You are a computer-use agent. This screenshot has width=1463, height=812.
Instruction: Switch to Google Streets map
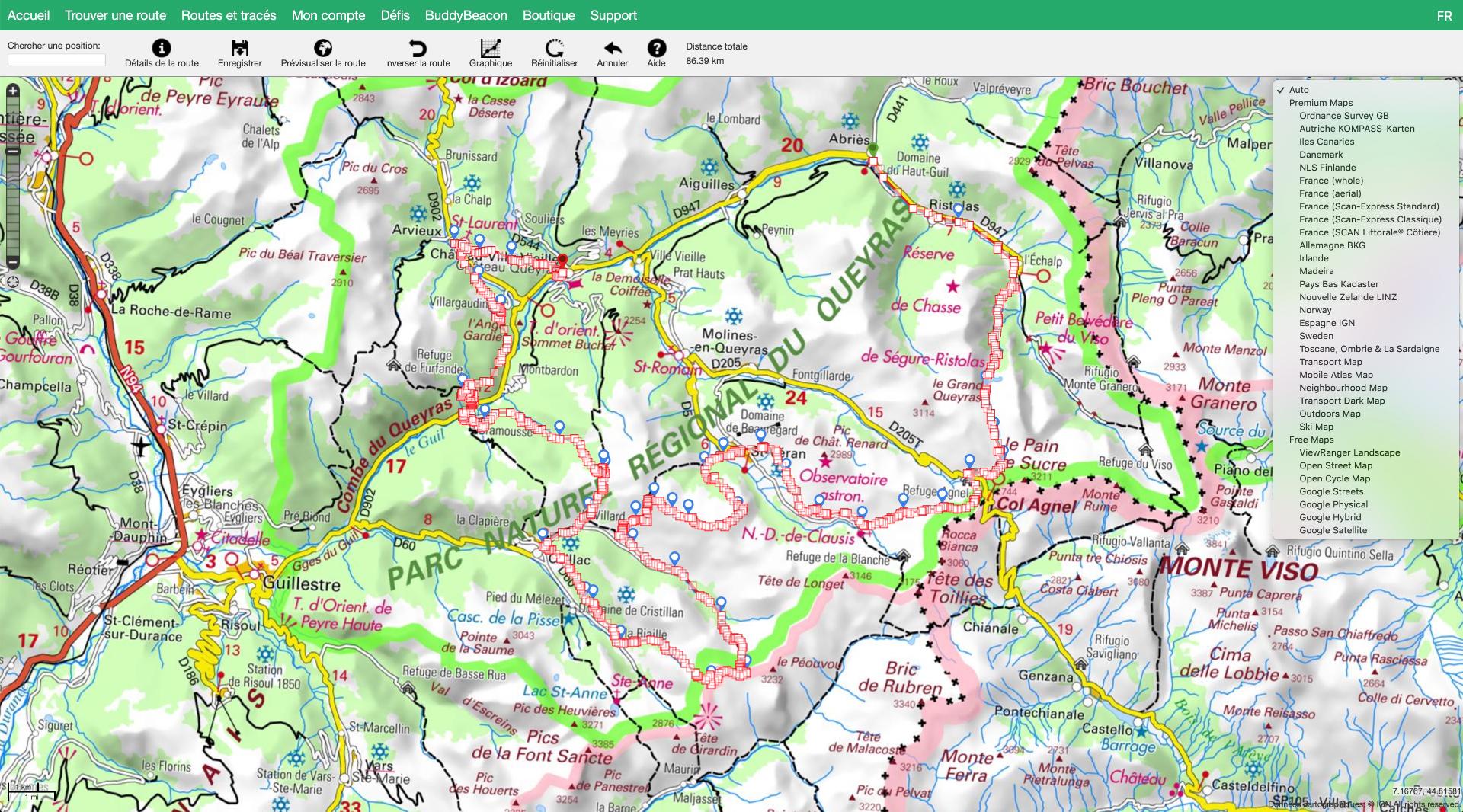coord(1331,491)
